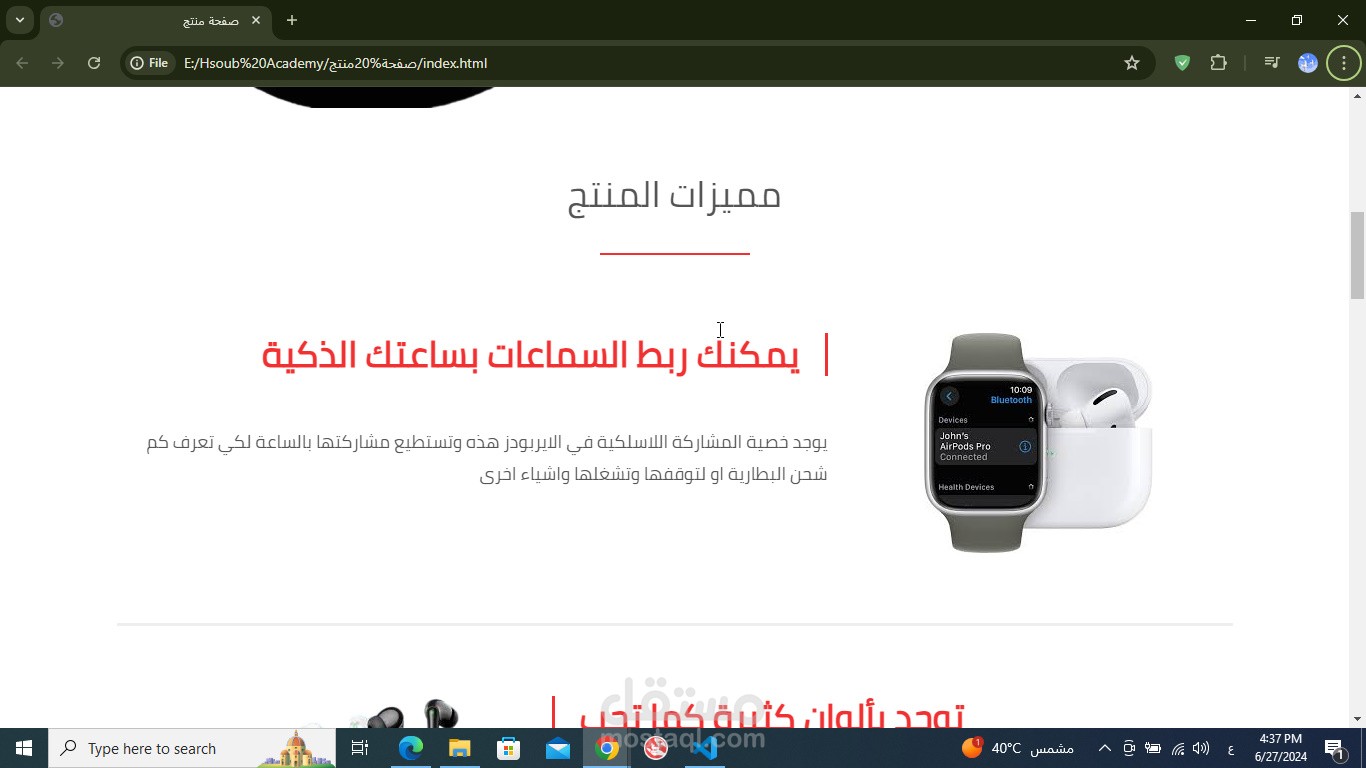Open the 40°C weather widget
1366x768 pixels.
(1018, 748)
